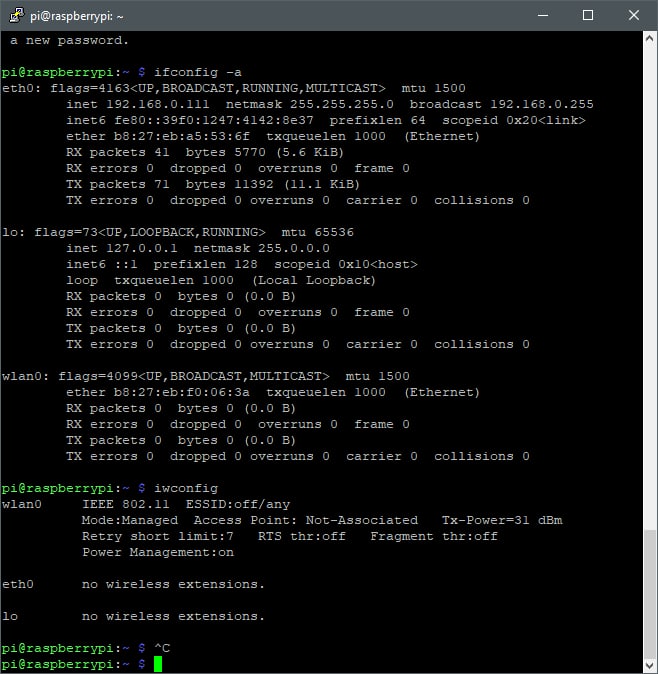Click the 'ESSID:off/any' text
The width and height of the screenshot is (658, 674).
click(x=238, y=504)
